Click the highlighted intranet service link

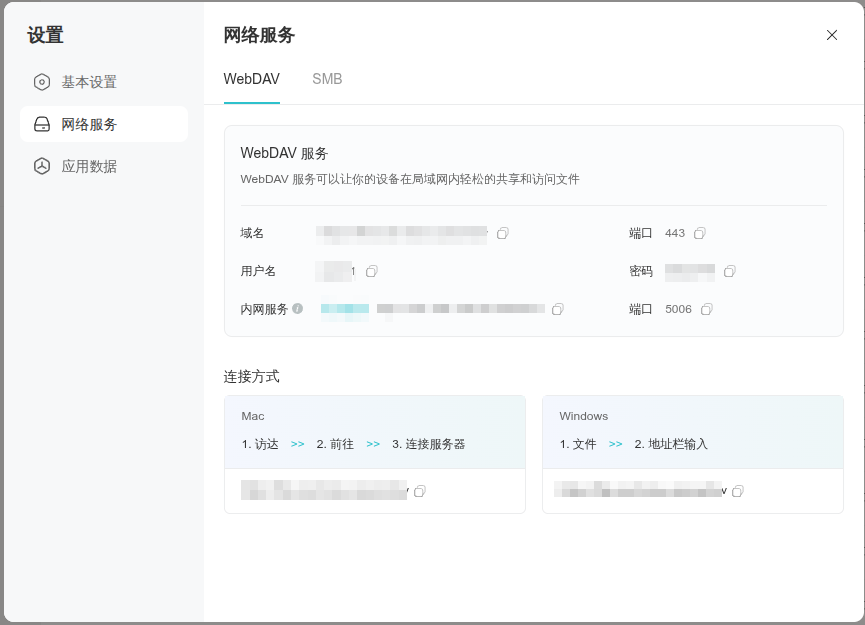coord(345,309)
